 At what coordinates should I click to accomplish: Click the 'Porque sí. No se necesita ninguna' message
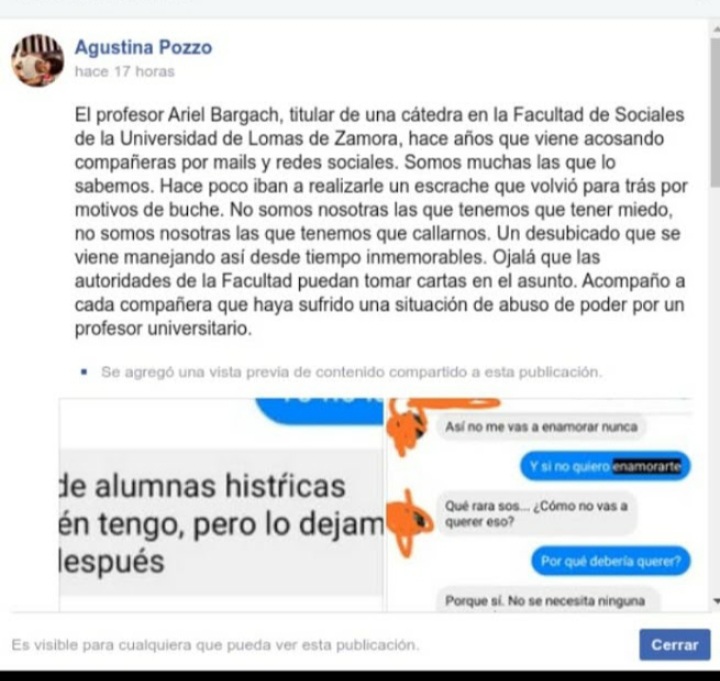[545, 600]
